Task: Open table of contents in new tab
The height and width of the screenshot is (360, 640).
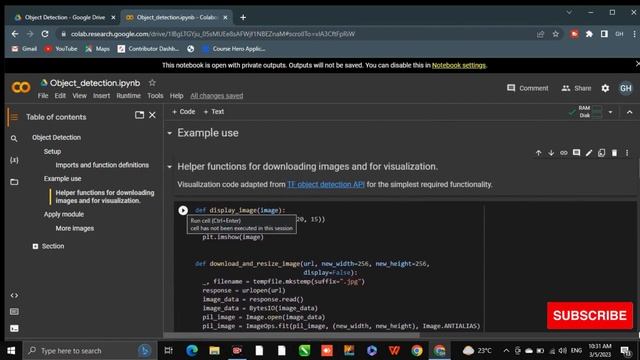Action: (x=139, y=115)
